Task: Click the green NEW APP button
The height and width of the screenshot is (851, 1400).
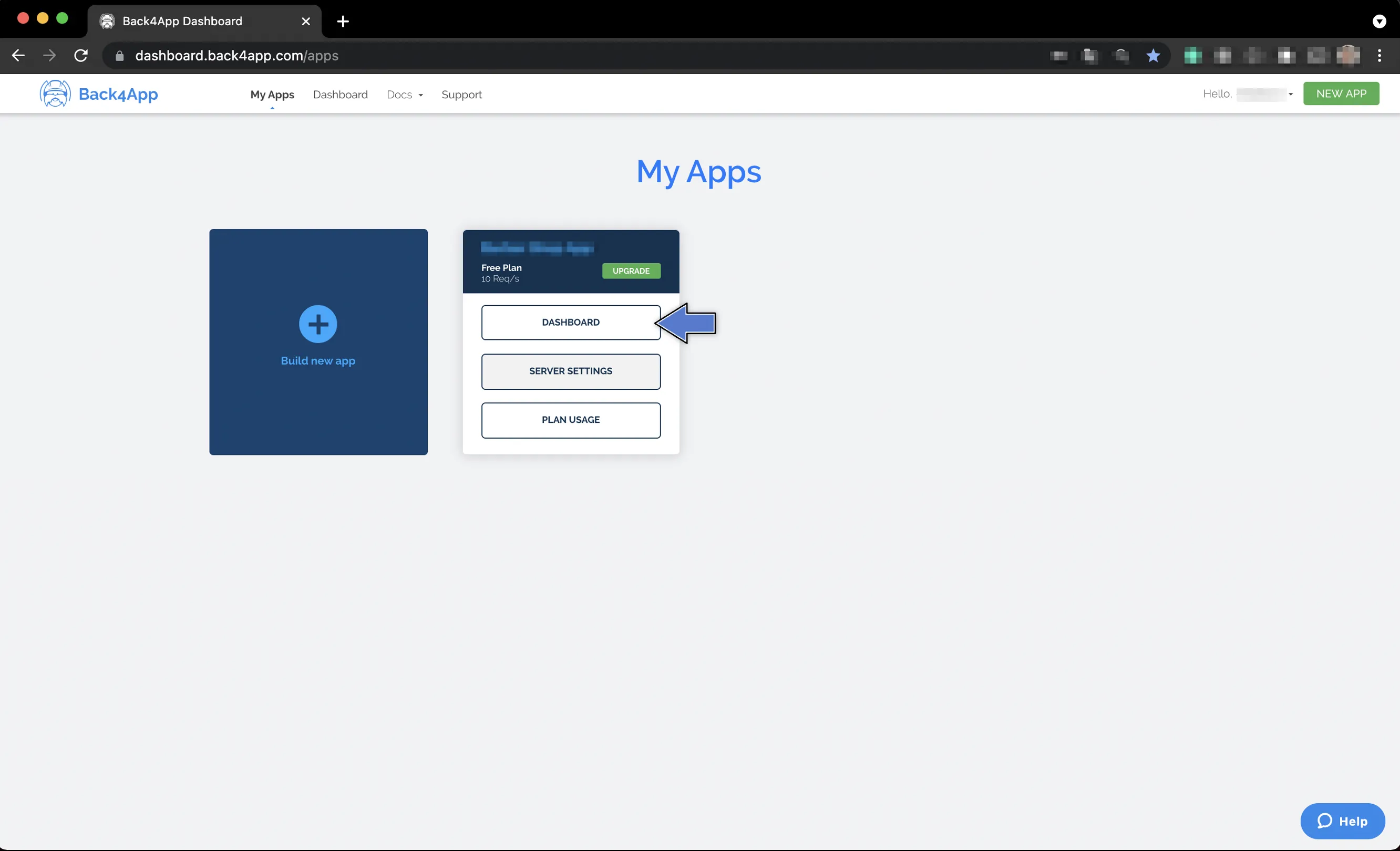Action: pyautogui.click(x=1341, y=94)
